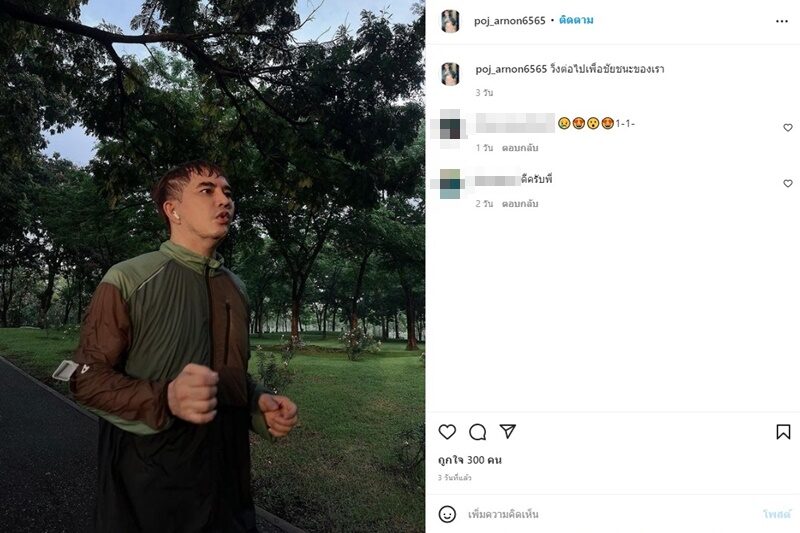Open caption author username poj_arnon6565
The image size is (800, 533).
tap(511, 69)
